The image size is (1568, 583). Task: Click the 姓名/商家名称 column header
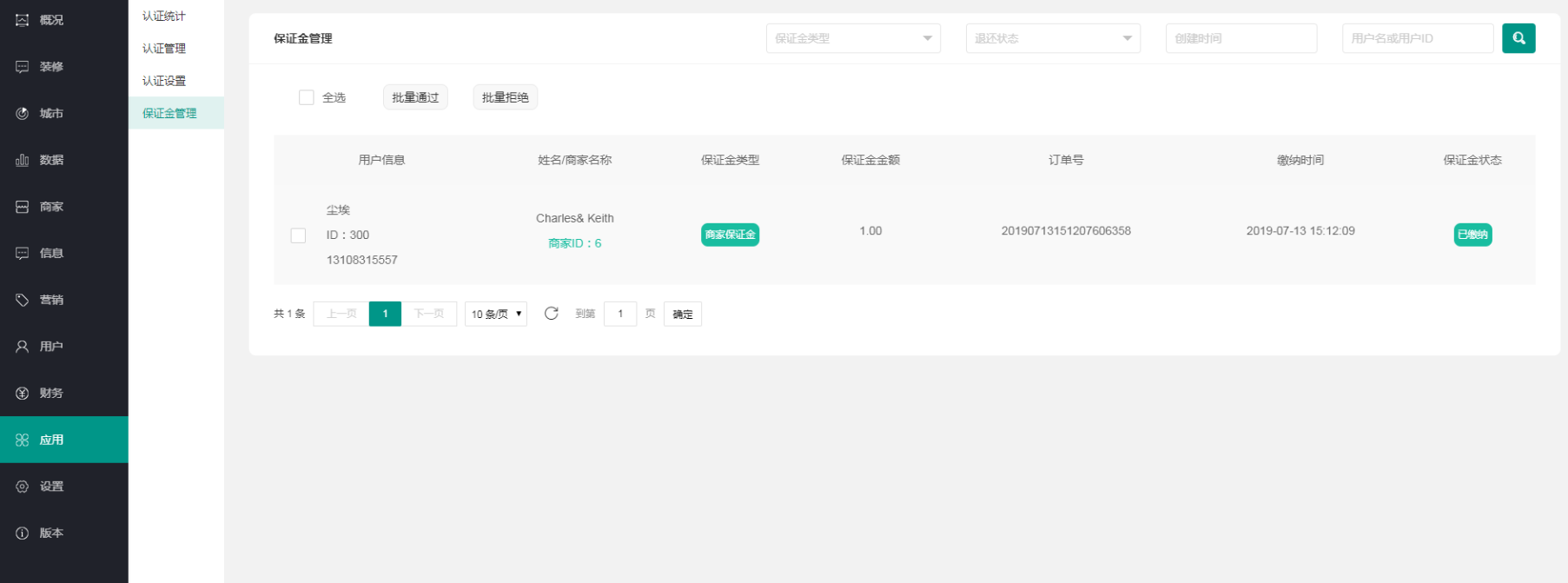(575, 160)
